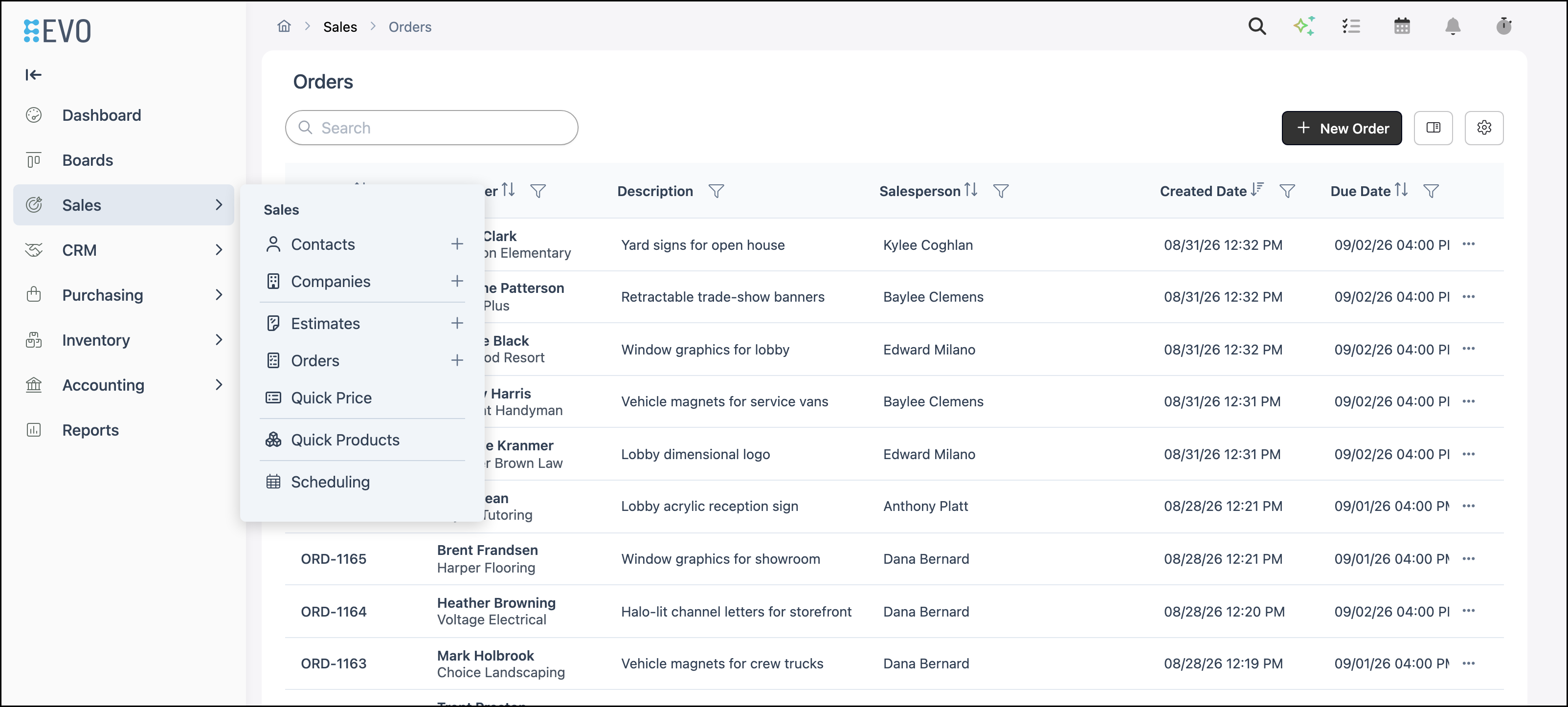Add new company with plus icon

tap(457, 281)
